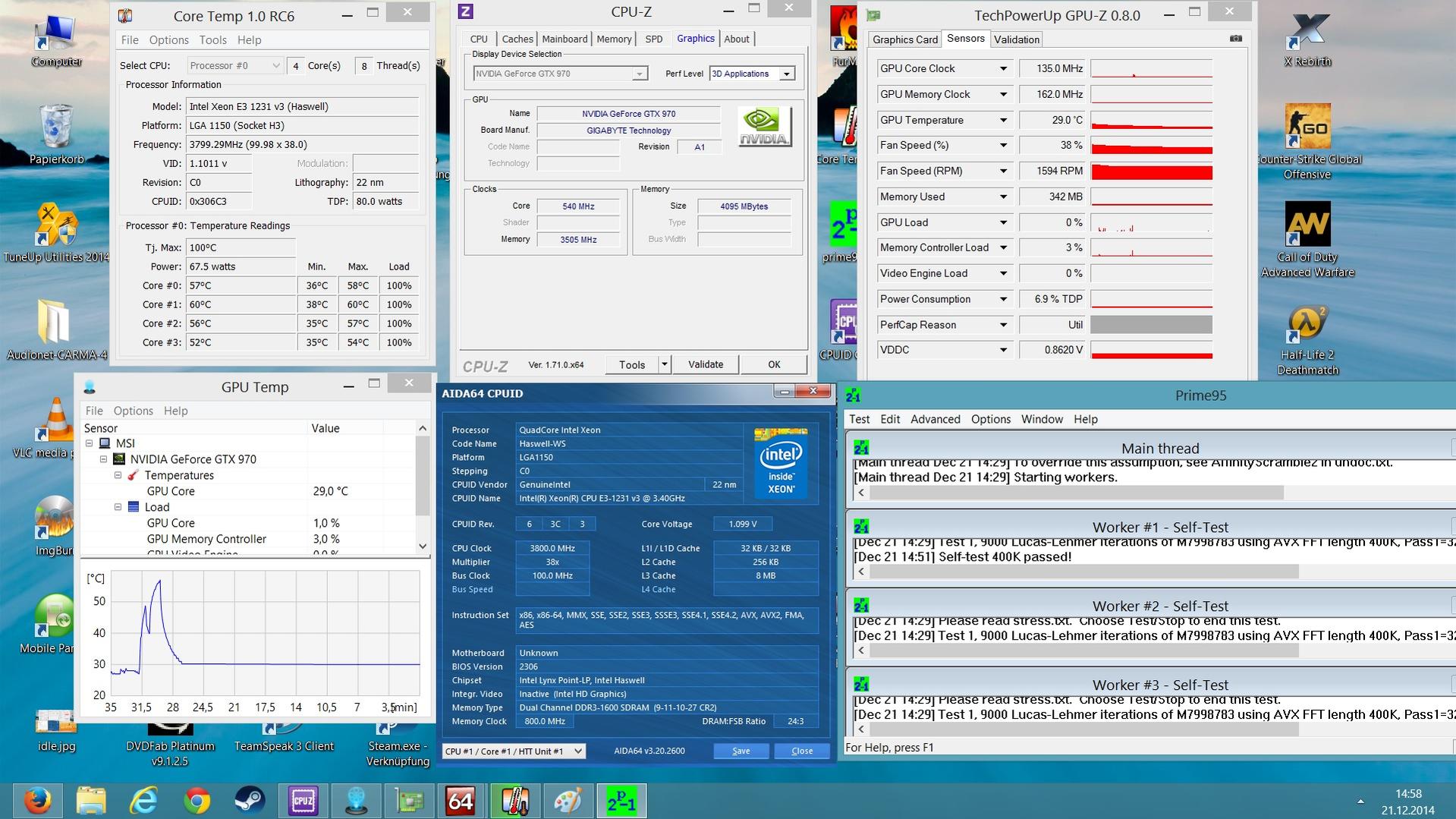Image resolution: width=1456 pixels, height=819 pixels.
Task: Open the Caches tab in CPU-Z
Action: click(x=517, y=39)
